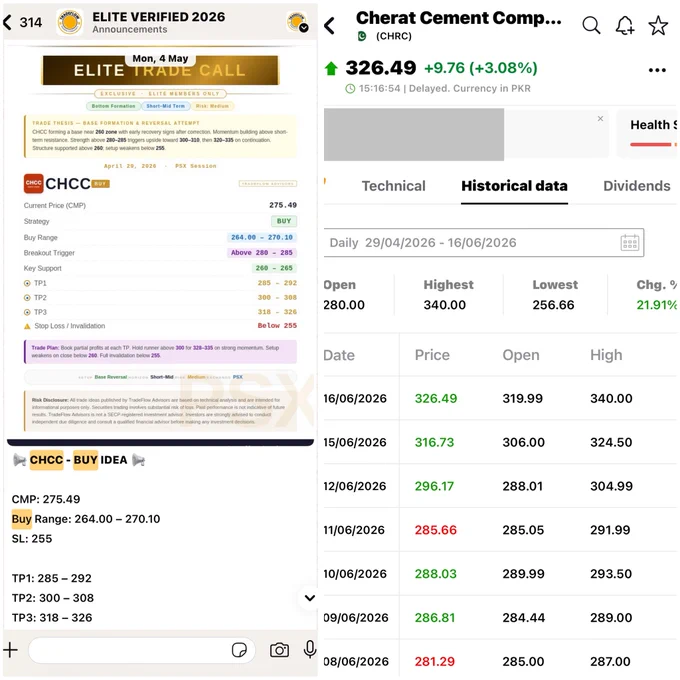680x680 pixels.
Task: Tap the 'SL: 255' message line
Action: tap(32, 539)
